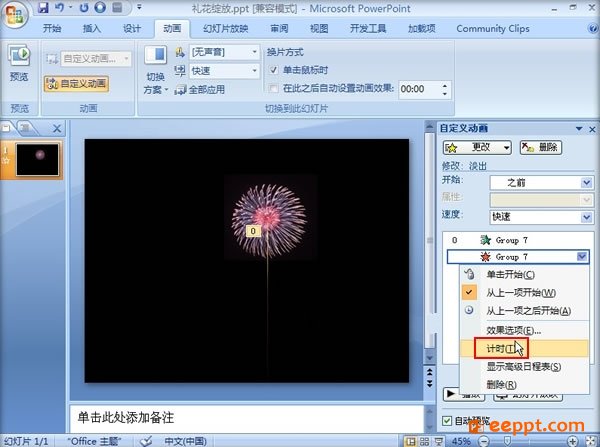The image size is (600, 447).
Task: Switch to the 视图 ribbon tab
Action: (x=319, y=28)
